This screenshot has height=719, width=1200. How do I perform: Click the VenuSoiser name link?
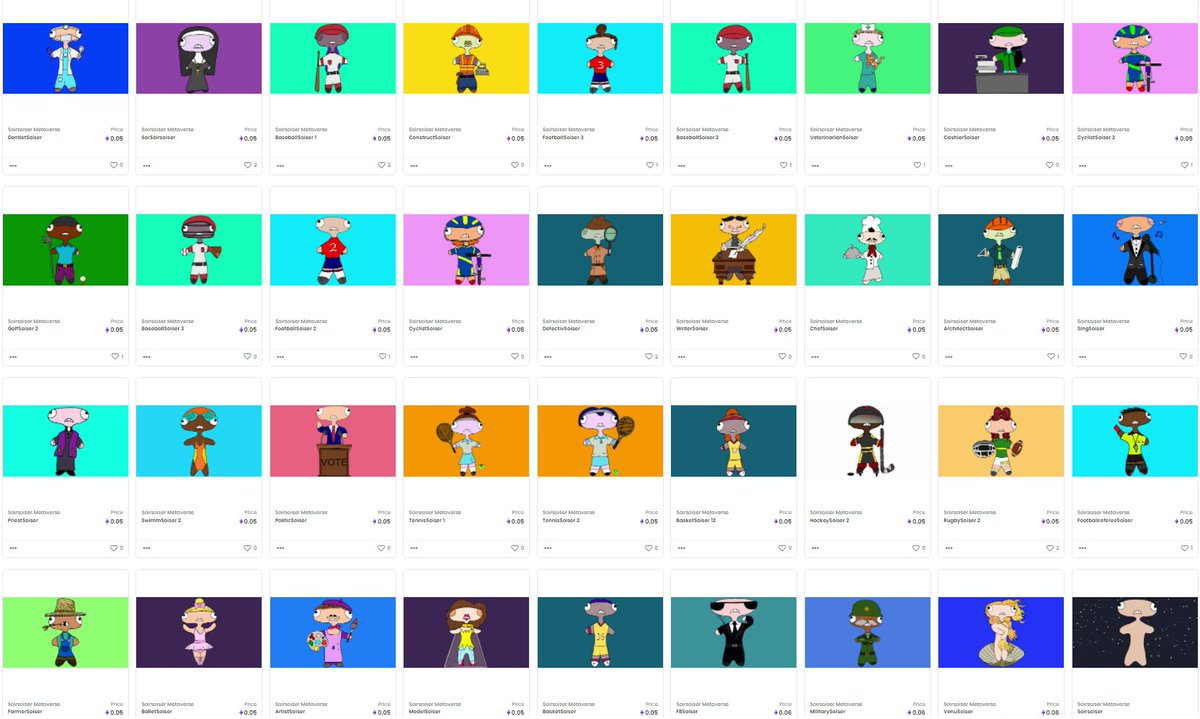[x=958, y=712]
